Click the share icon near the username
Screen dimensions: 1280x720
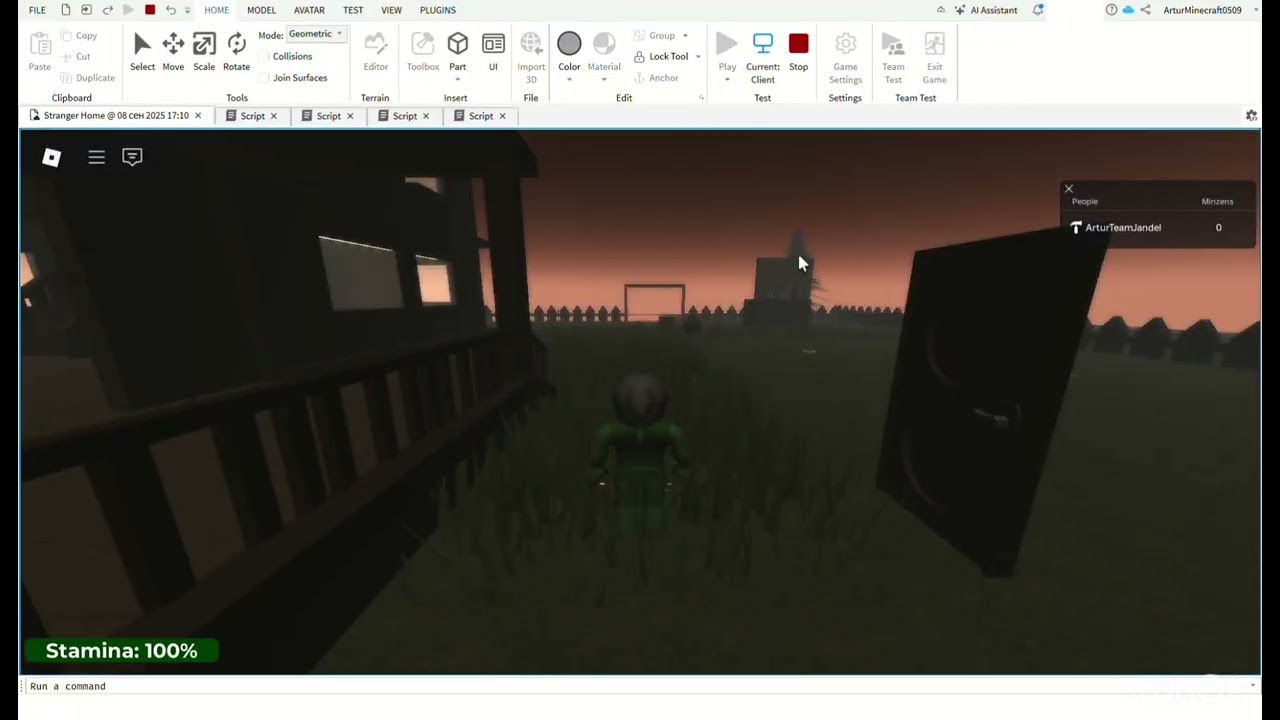coord(1145,10)
